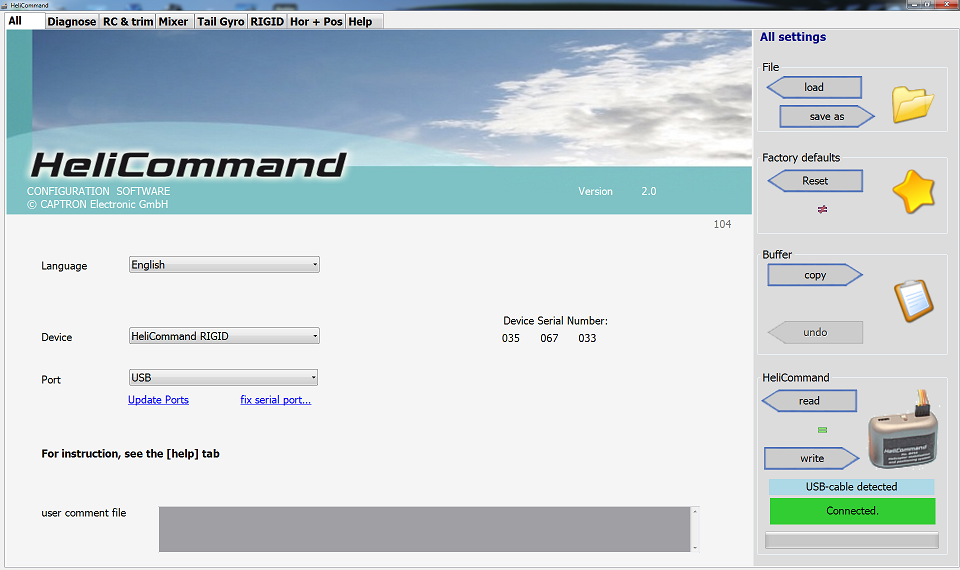Click the serial number value 035

point(511,338)
